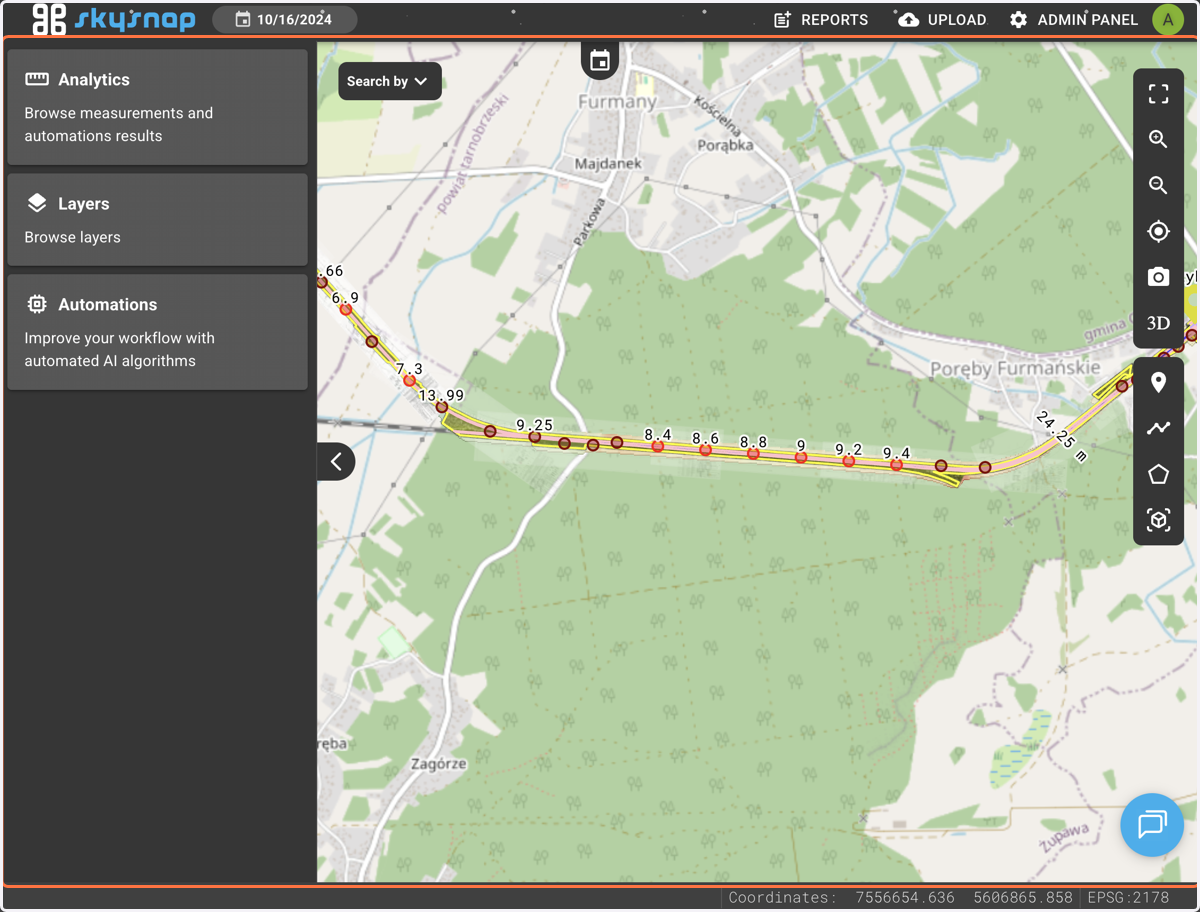Open Reports
1200x912 pixels.
(821, 19)
